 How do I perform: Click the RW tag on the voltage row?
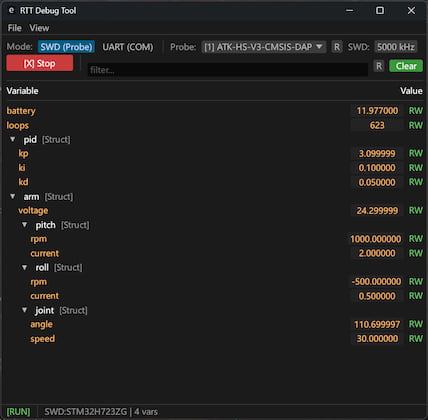[416, 211]
